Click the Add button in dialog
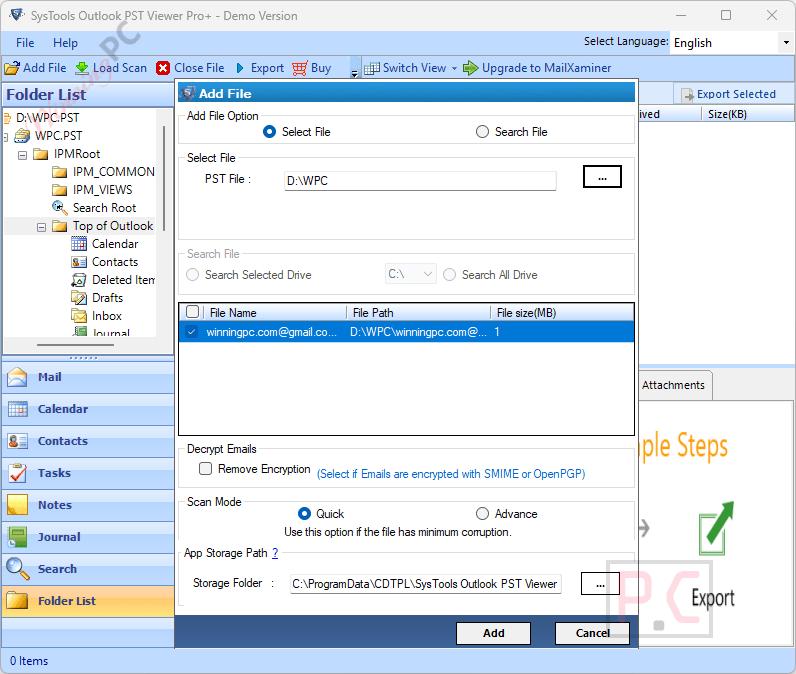Image resolution: width=796 pixels, height=674 pixels. pos(493,633)
